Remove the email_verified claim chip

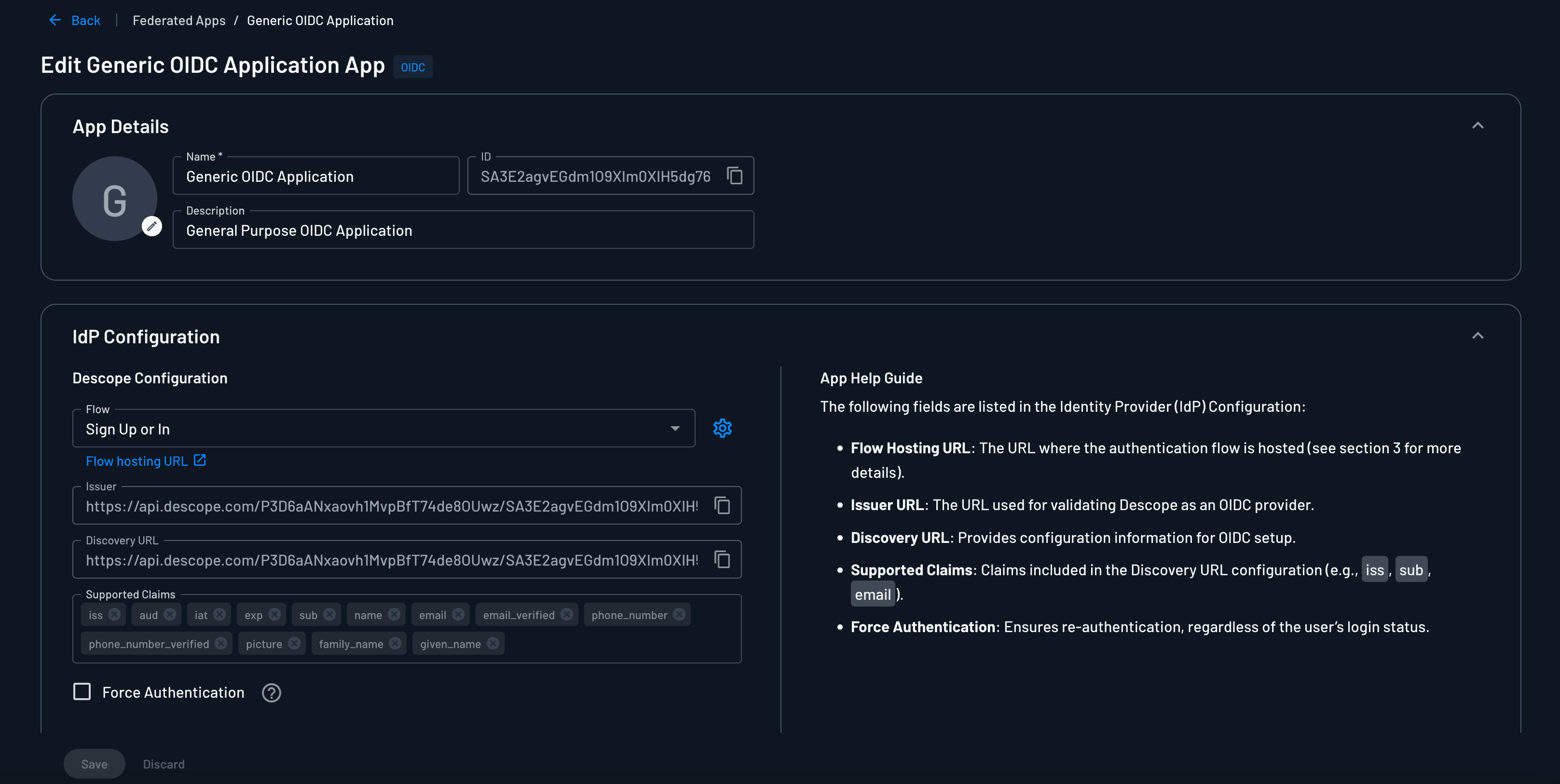567,614
